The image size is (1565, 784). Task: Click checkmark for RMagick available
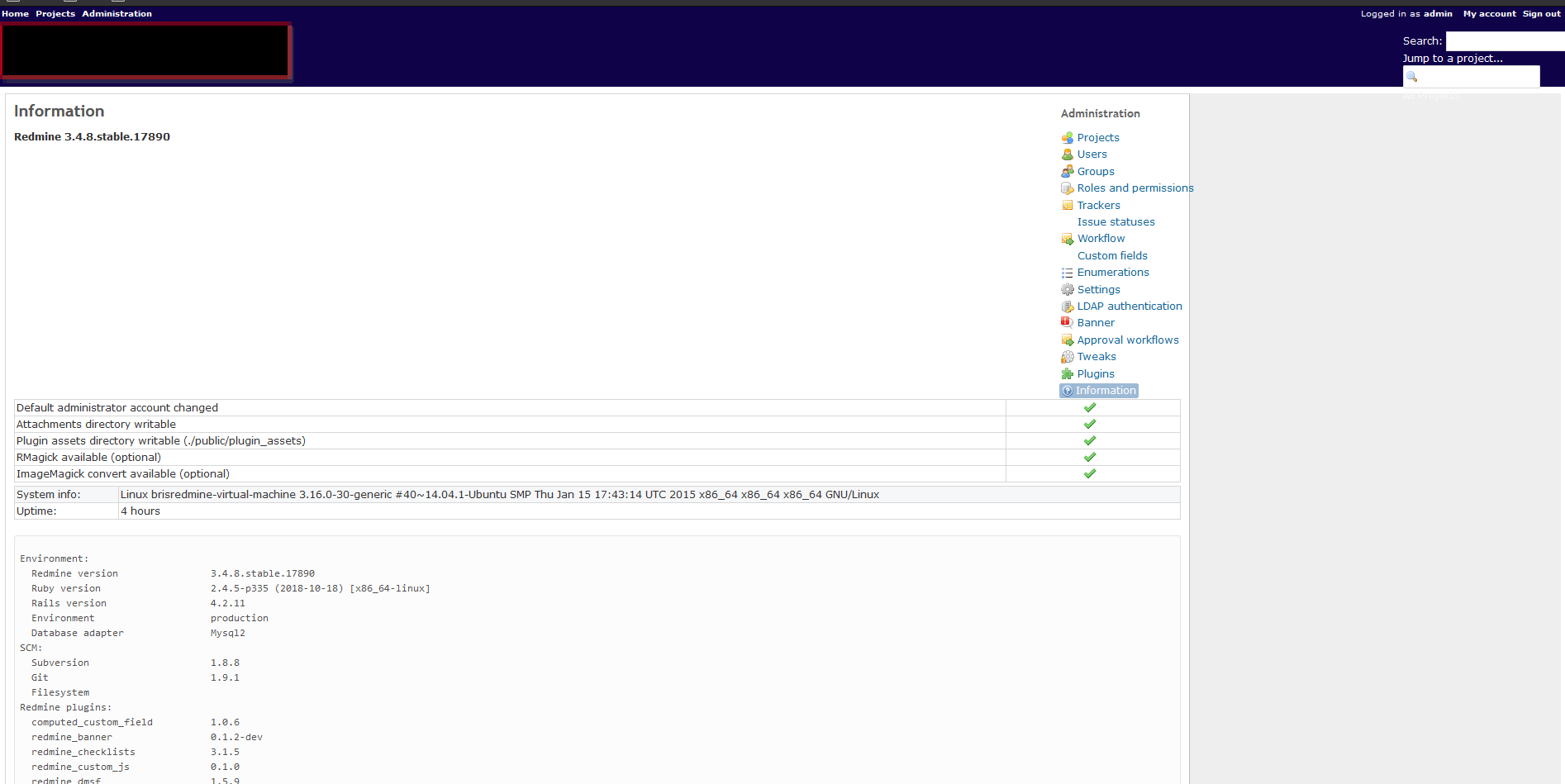point(1090,457)
